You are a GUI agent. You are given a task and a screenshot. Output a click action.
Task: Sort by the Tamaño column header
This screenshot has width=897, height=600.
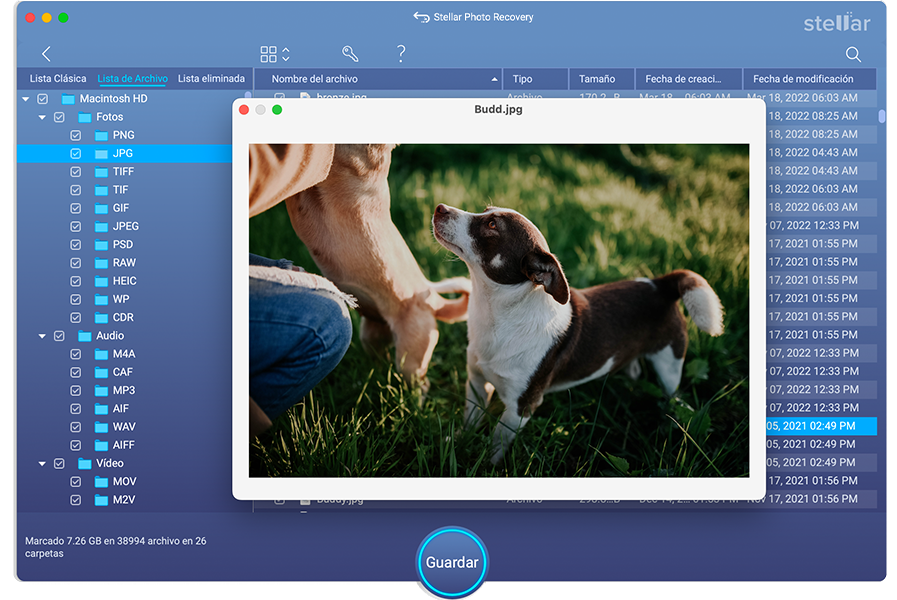(602, 79)
